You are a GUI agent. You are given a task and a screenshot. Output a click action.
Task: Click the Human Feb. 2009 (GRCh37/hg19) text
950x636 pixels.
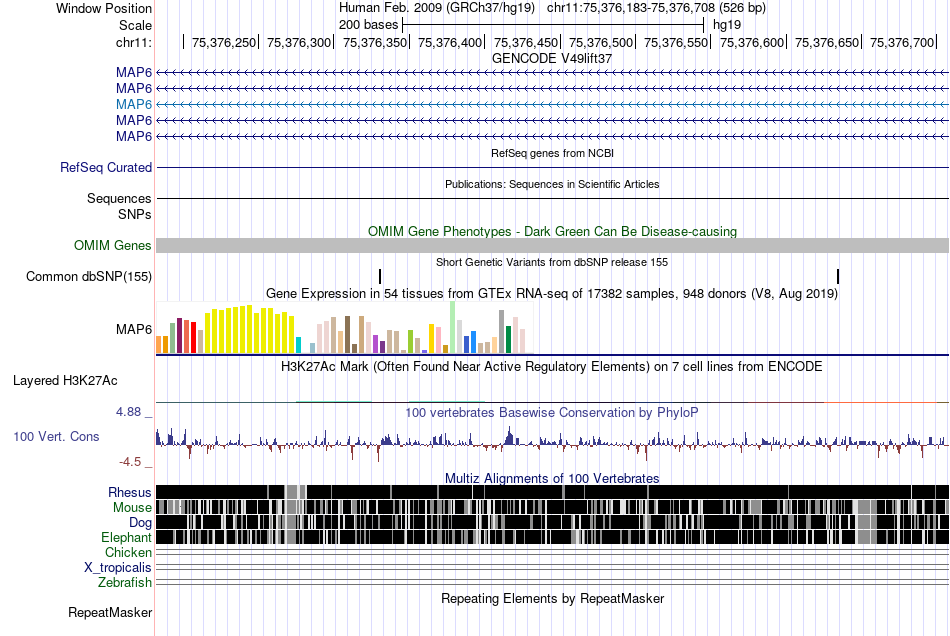pos(437,8)
